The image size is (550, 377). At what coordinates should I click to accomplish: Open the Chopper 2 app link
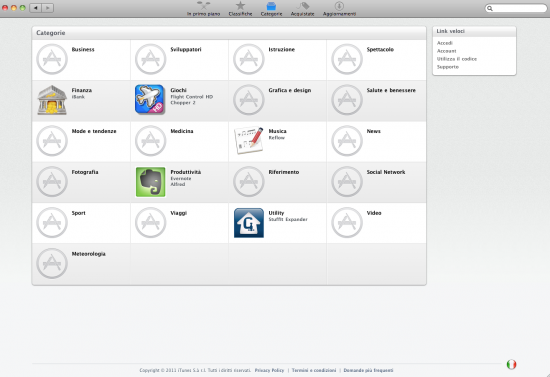pos(183,103)
